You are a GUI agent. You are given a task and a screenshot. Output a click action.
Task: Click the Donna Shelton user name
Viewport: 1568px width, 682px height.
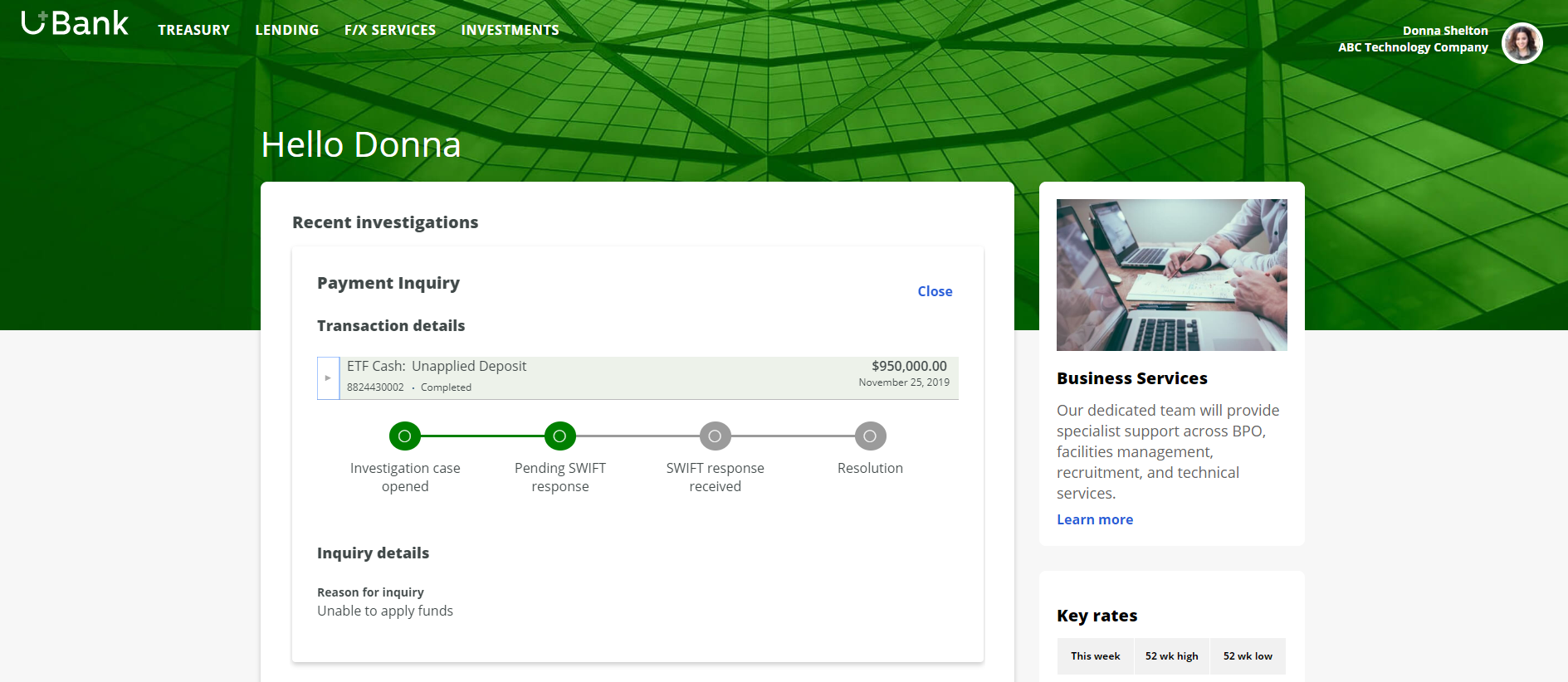(1444, 31)
